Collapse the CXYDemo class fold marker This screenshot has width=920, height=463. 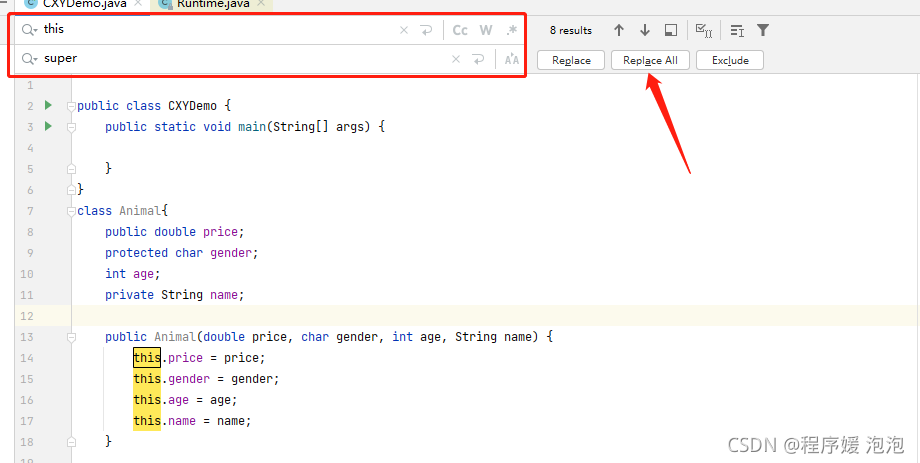pos(71,106)
